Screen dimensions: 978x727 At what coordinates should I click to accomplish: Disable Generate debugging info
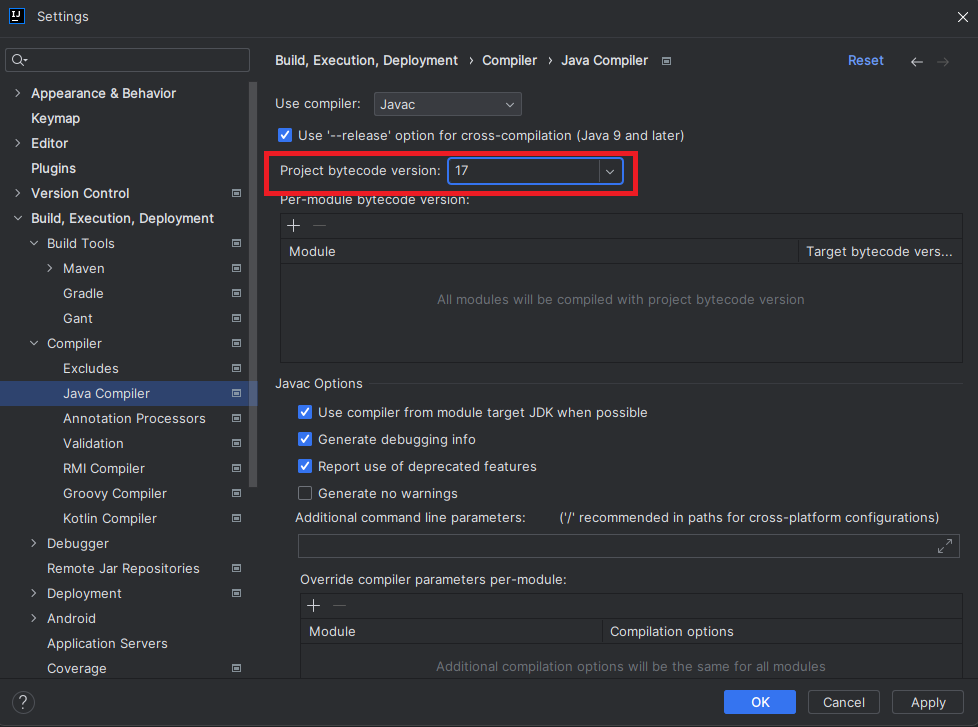pyautogui.click(x=305, y=439)
